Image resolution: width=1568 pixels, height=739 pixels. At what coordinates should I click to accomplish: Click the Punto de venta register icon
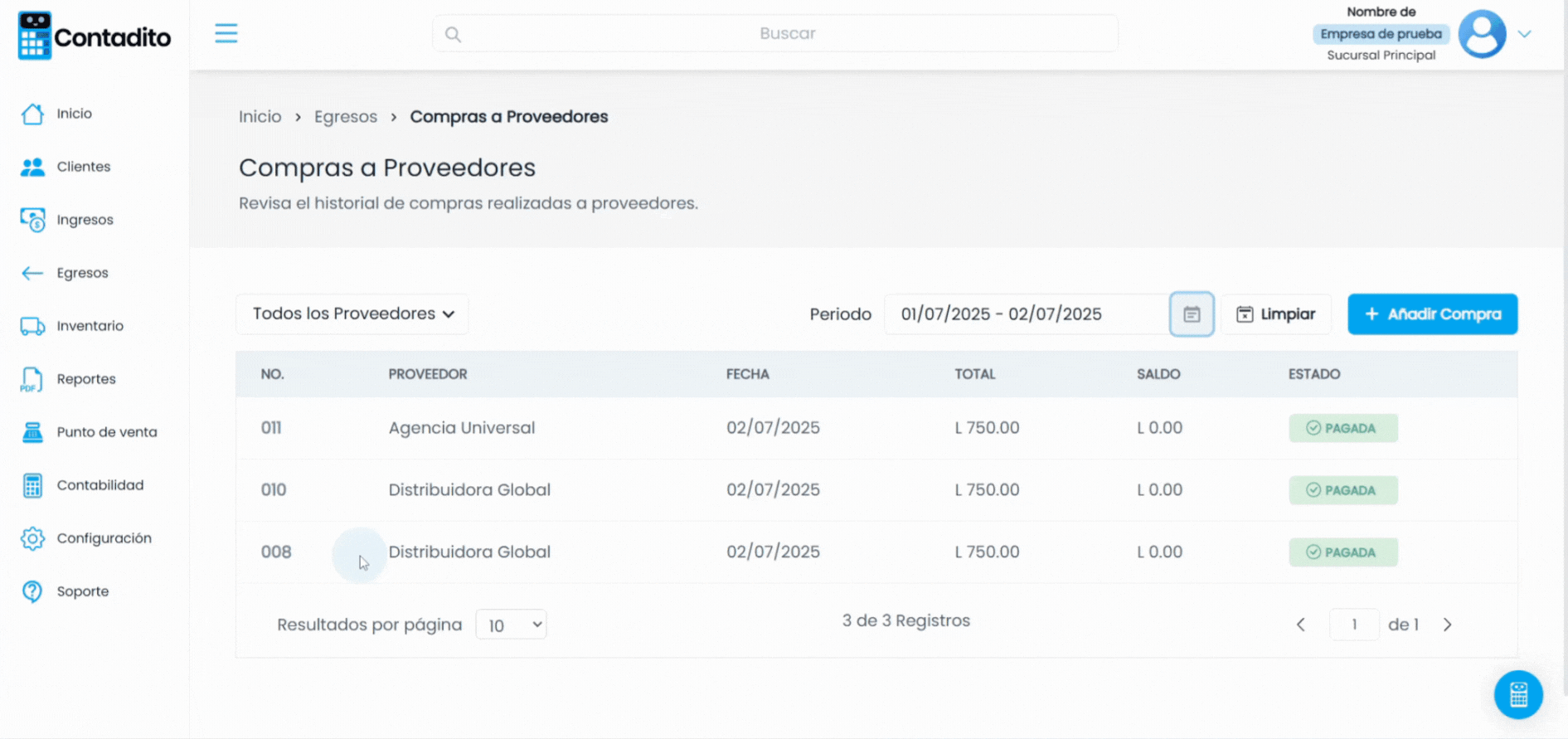[32, 432]
